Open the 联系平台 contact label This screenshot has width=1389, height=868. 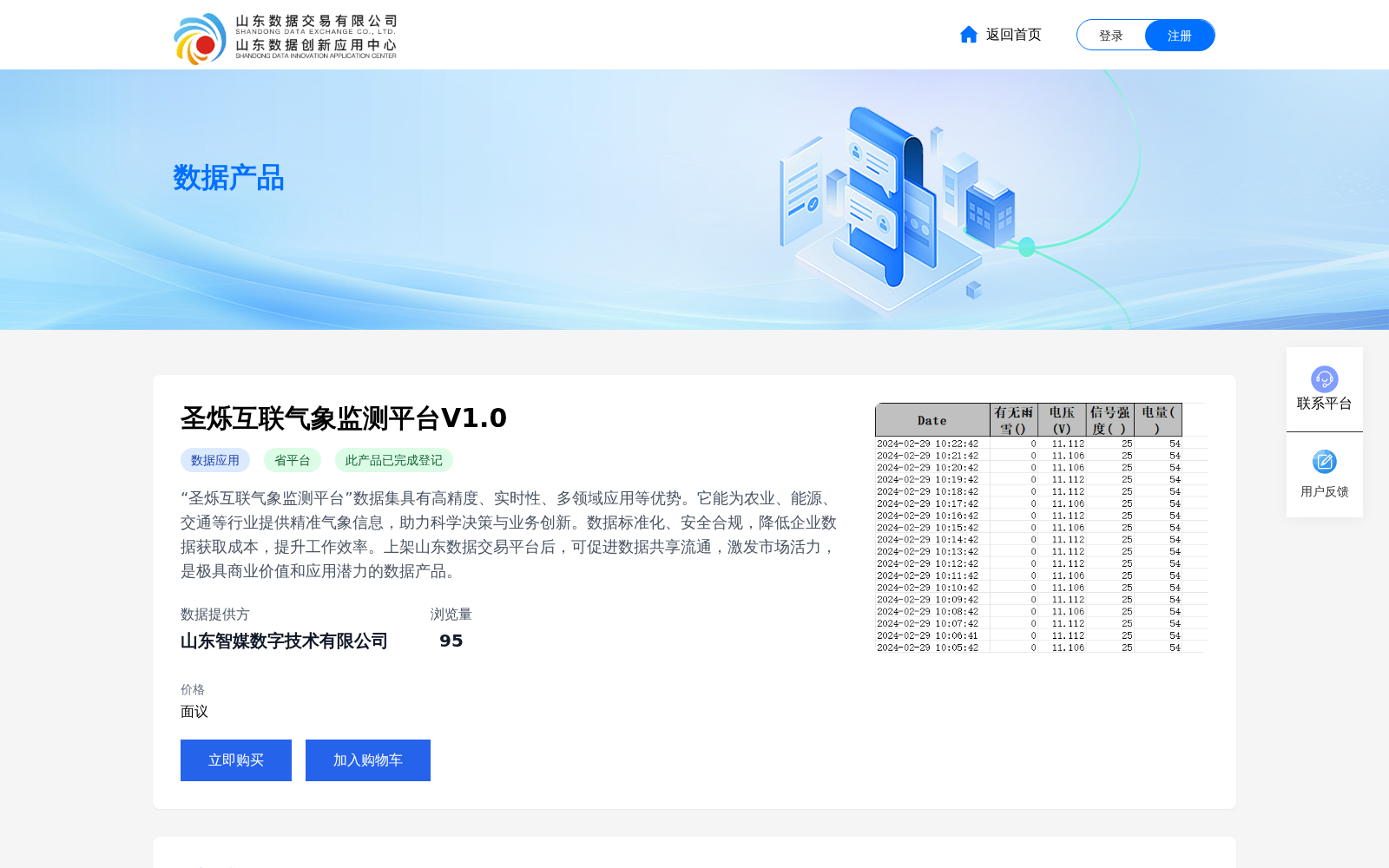(x=1325, y=404)
